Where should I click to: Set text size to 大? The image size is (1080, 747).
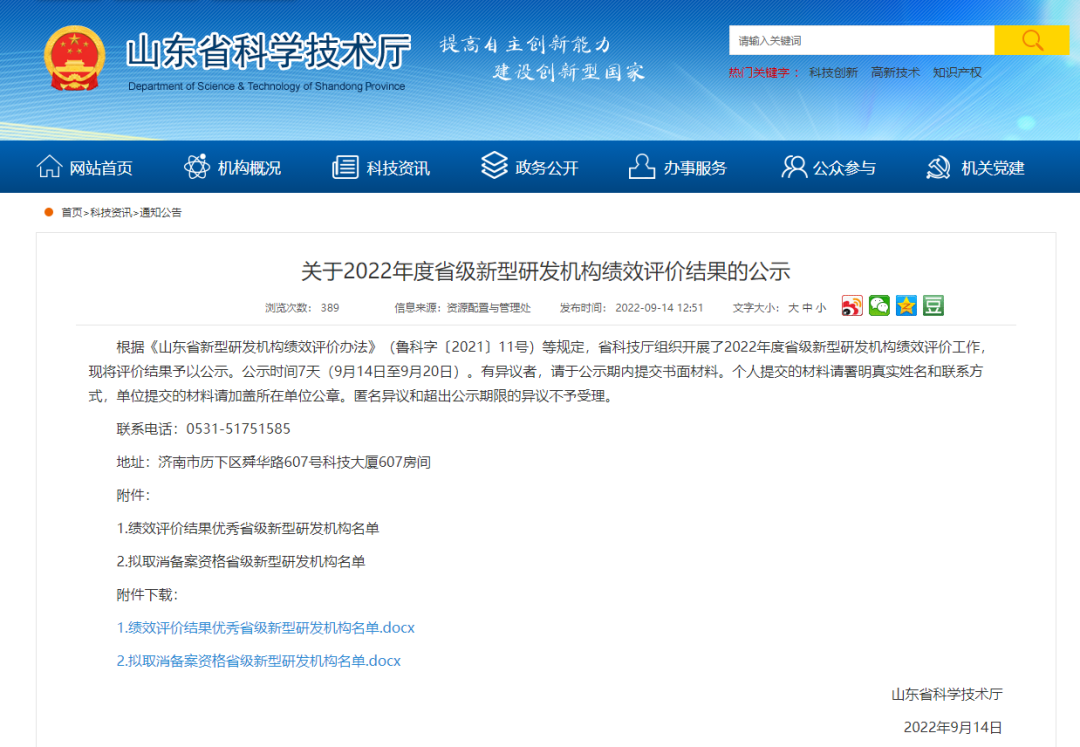click(x=792, y=307)
